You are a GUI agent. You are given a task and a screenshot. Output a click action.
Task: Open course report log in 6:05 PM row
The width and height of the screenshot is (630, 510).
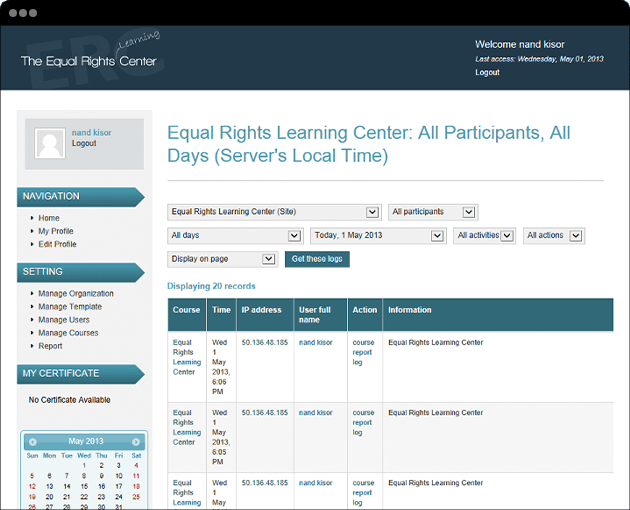363,422
